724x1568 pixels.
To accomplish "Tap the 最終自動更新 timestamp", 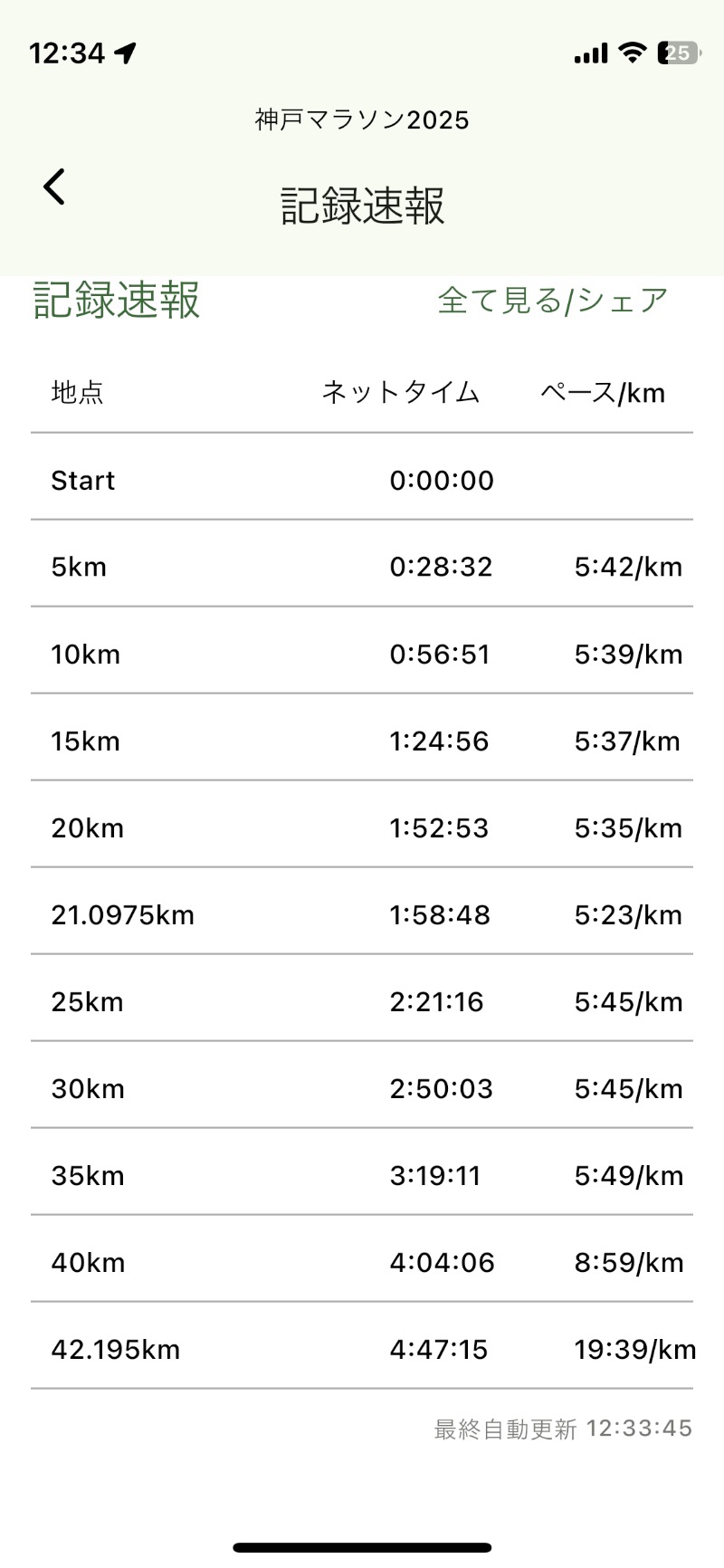I will pos(563,1429).
